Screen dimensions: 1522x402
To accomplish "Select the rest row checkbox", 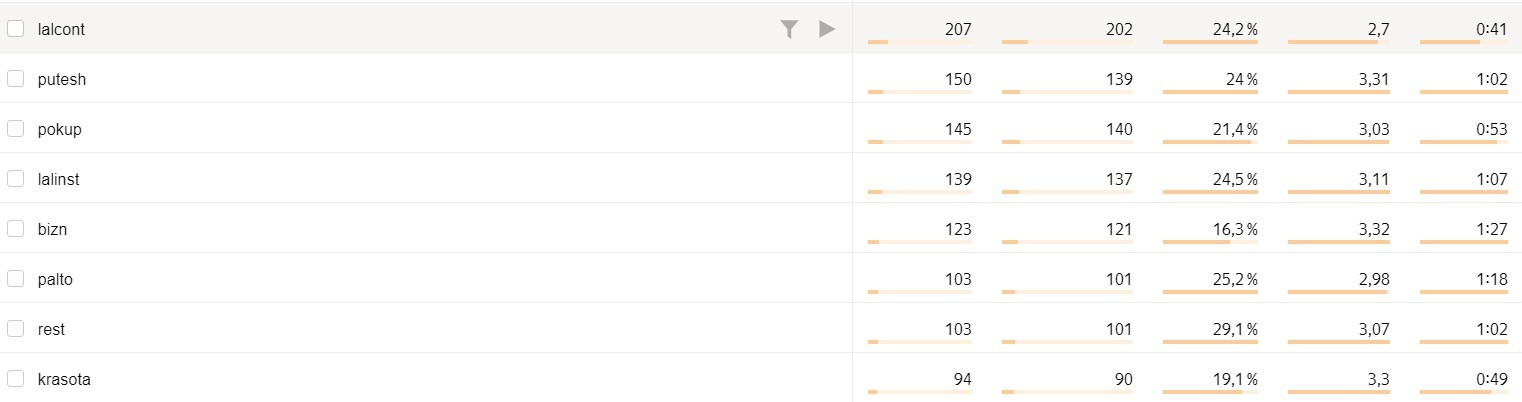I will (15, 329).
